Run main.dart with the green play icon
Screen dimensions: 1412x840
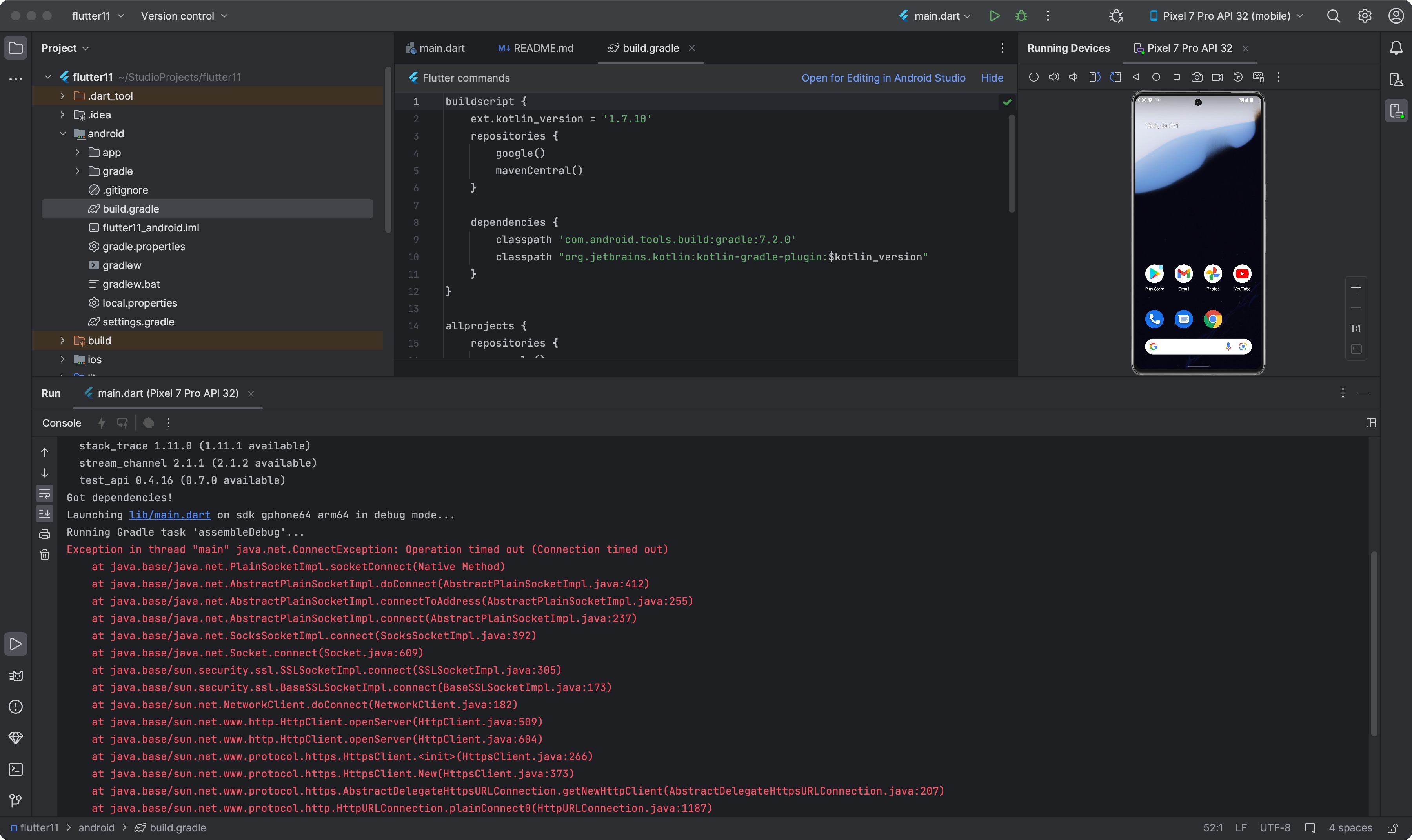[994, 16]
